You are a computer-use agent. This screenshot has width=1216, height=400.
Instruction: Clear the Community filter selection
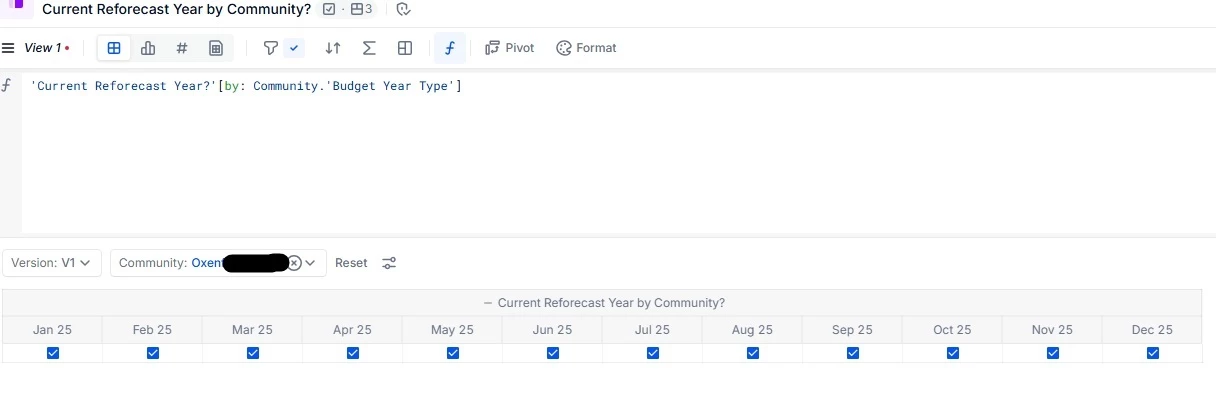point(294,263)
